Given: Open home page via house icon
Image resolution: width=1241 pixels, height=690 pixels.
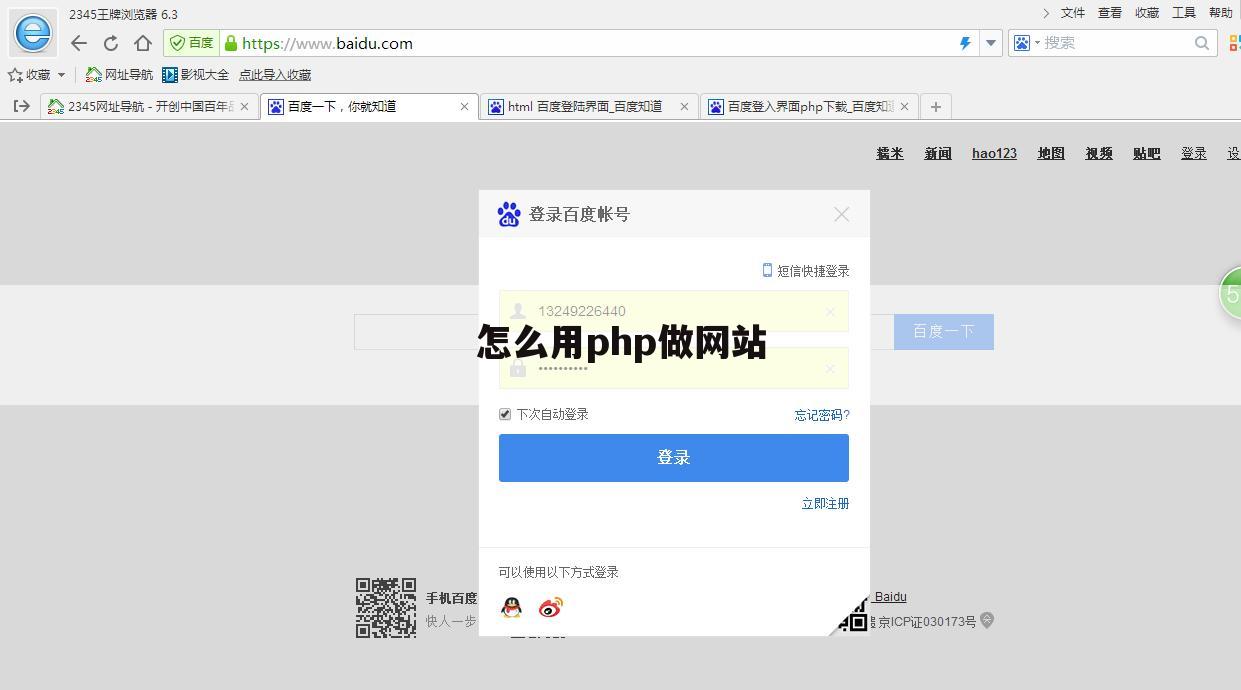Looking at the screenshot, I should point(143,43).
